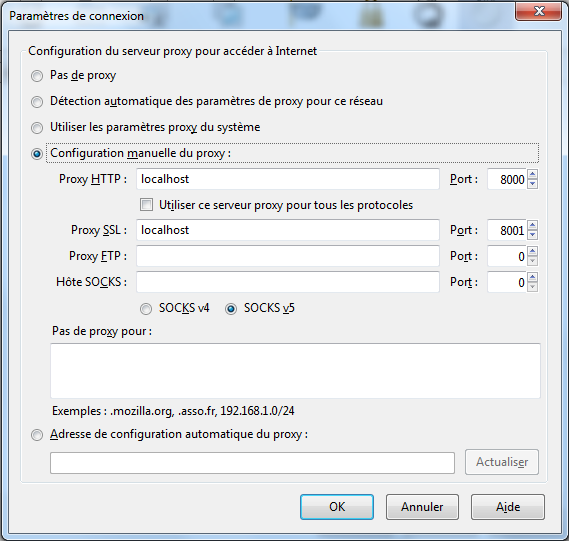Enable 'Utiliser ce serveur proxy pour tous les protocoles'

(x=146, y=205)
